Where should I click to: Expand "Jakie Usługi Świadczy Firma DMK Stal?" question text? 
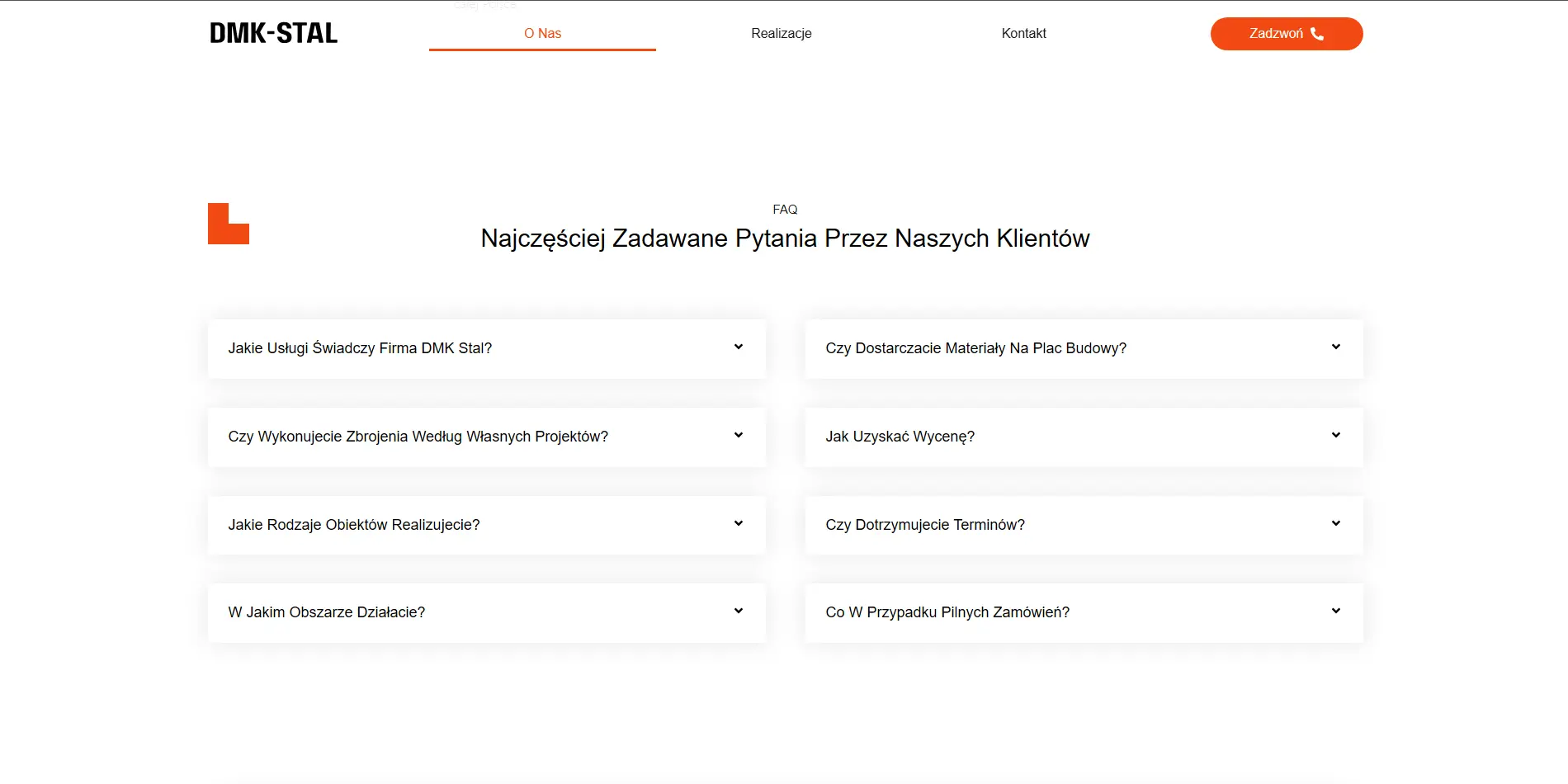coord(360,348)
